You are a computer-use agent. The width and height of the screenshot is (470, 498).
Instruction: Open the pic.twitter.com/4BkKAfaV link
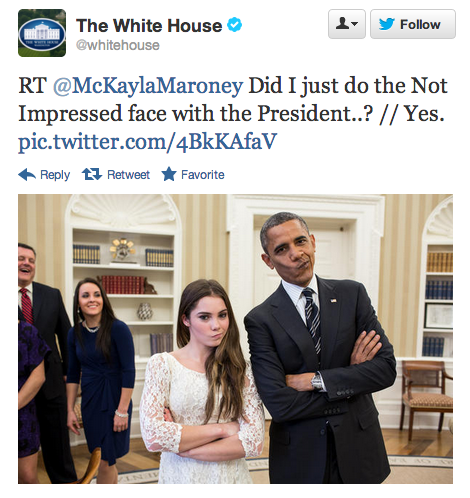click(147, 141)
